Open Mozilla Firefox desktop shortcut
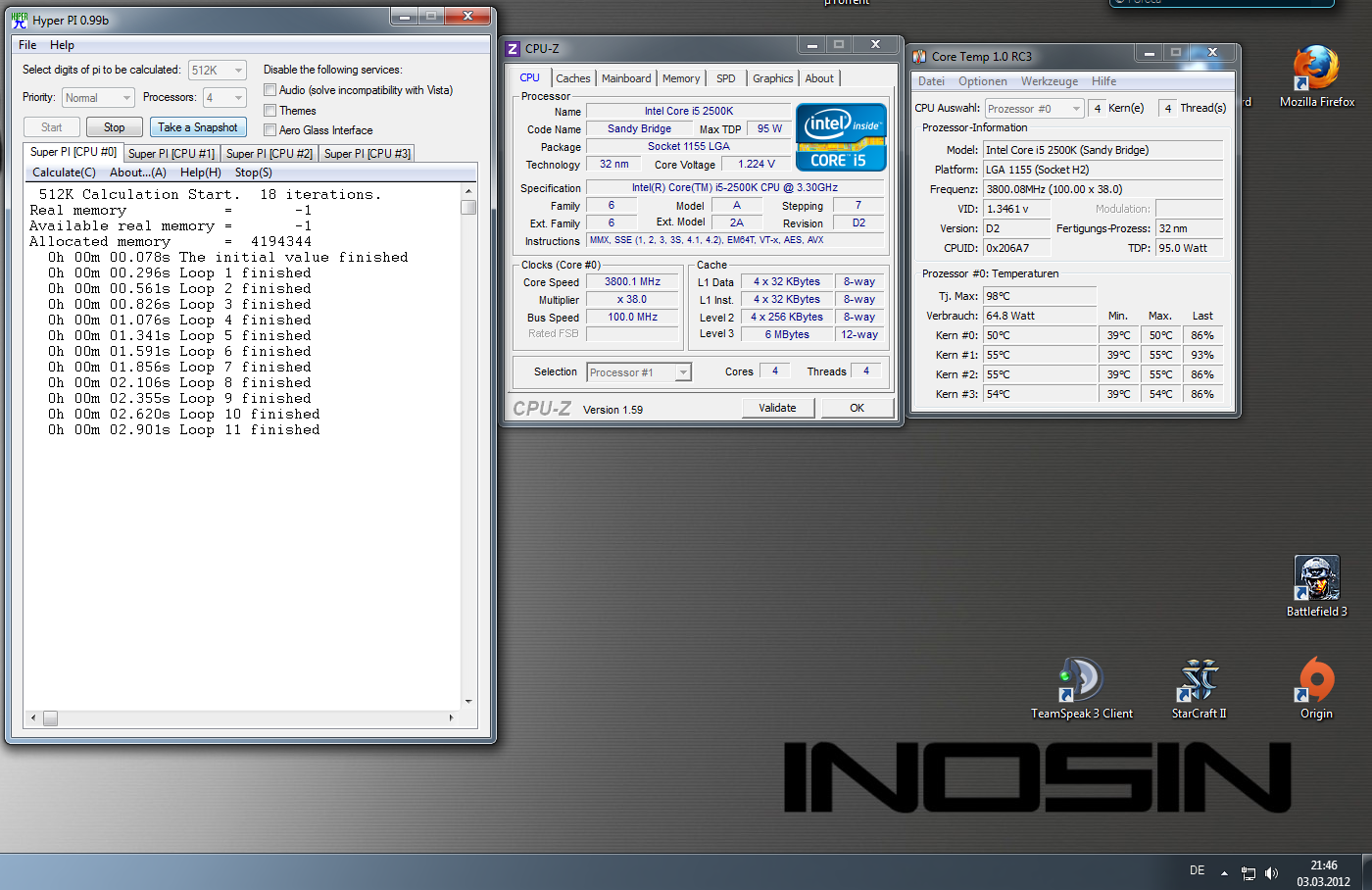Viewport: 1372px width, 890px height. [1316, 71]
